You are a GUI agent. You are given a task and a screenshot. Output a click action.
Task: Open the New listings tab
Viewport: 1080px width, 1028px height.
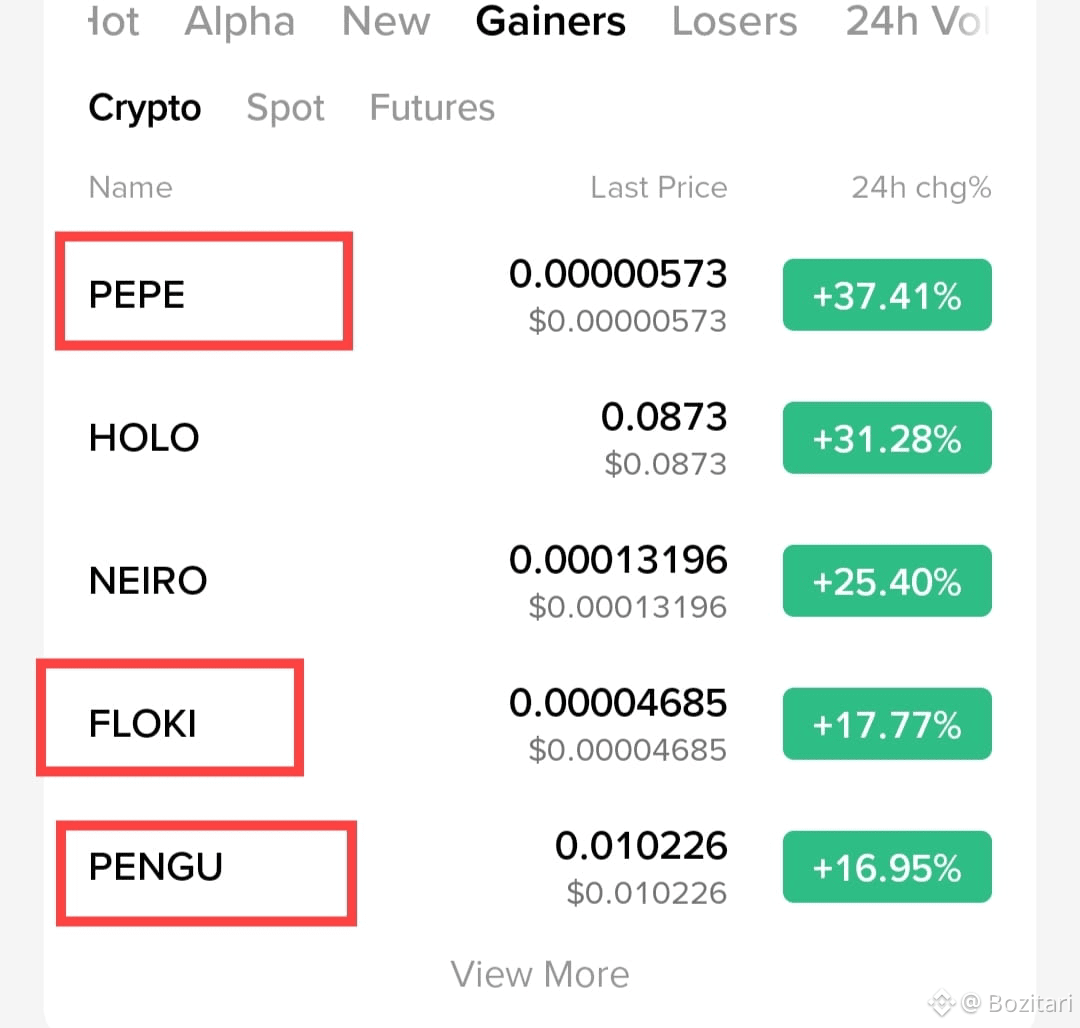coord(385,22)
